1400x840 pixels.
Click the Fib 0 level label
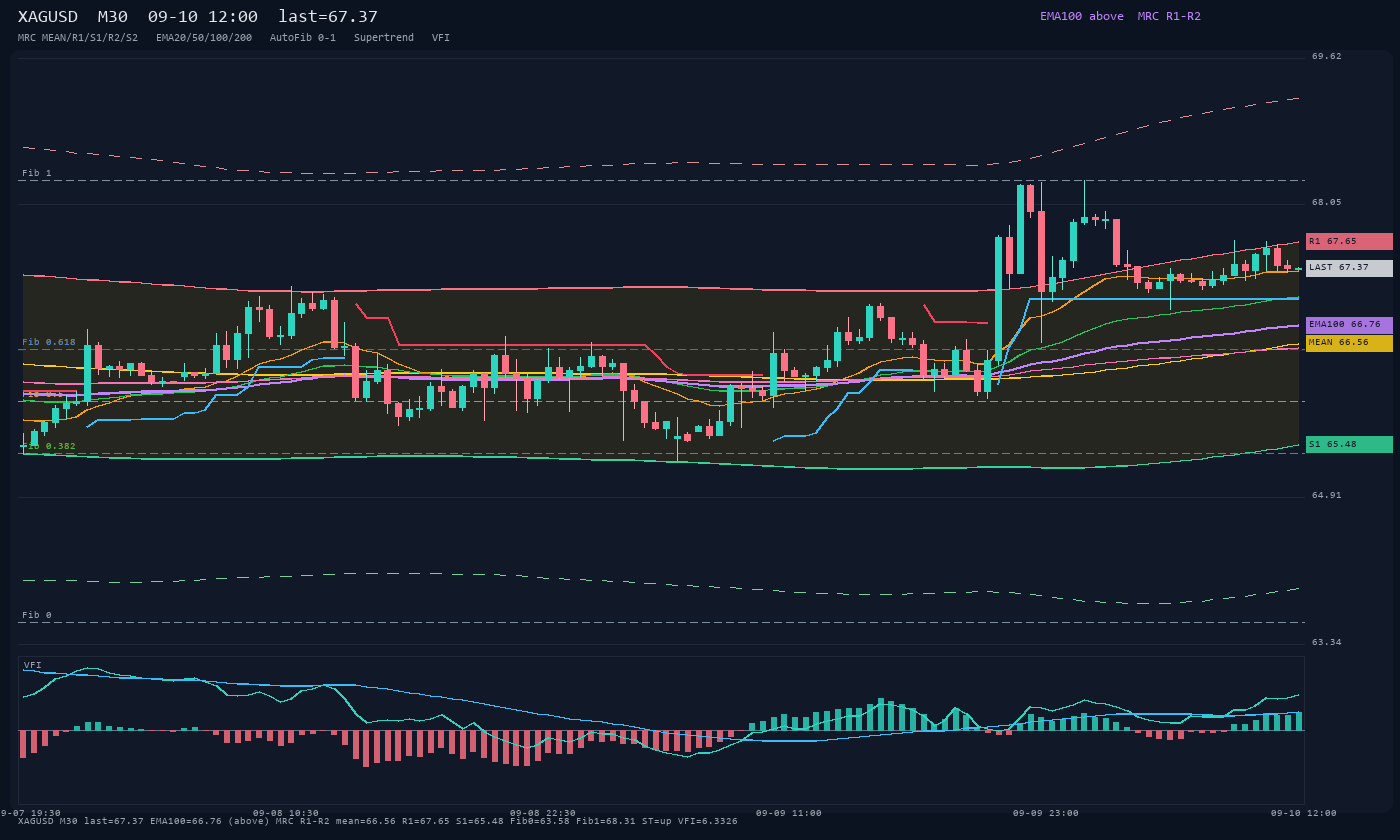click(x=37, y=615)
